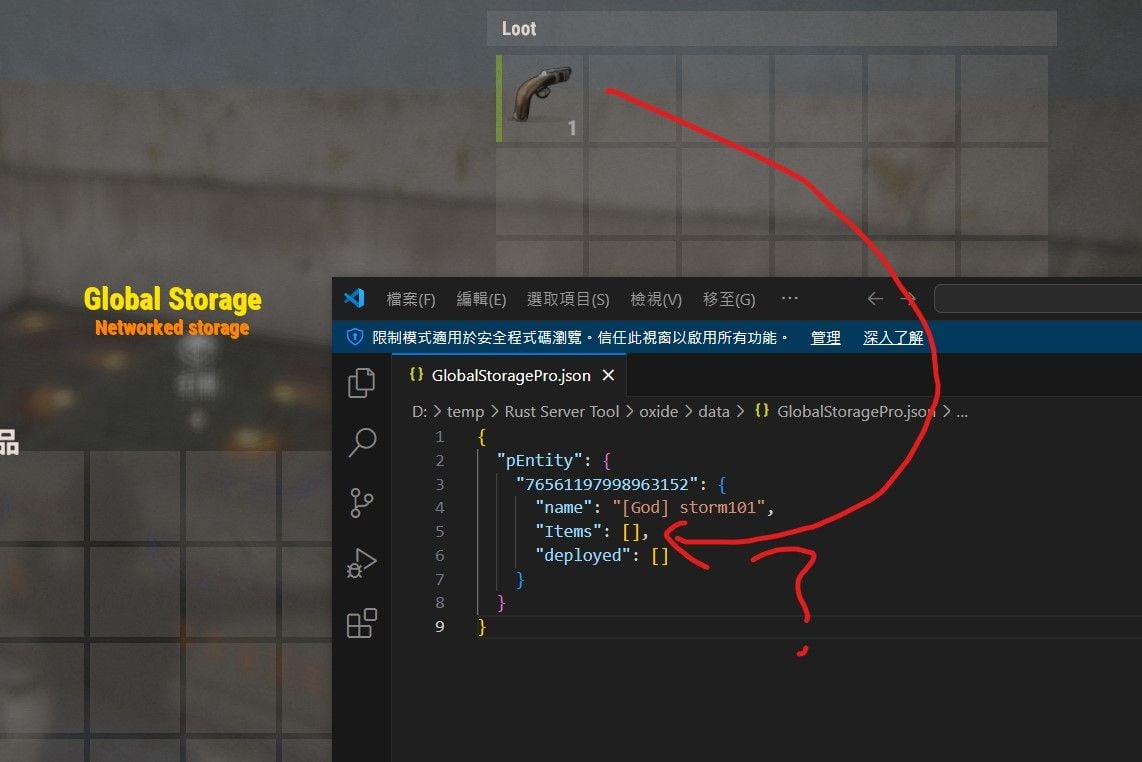The image size is (1142, 762).
Task: Click the Networked storage subtitle
Action: (x=172, y=328)
